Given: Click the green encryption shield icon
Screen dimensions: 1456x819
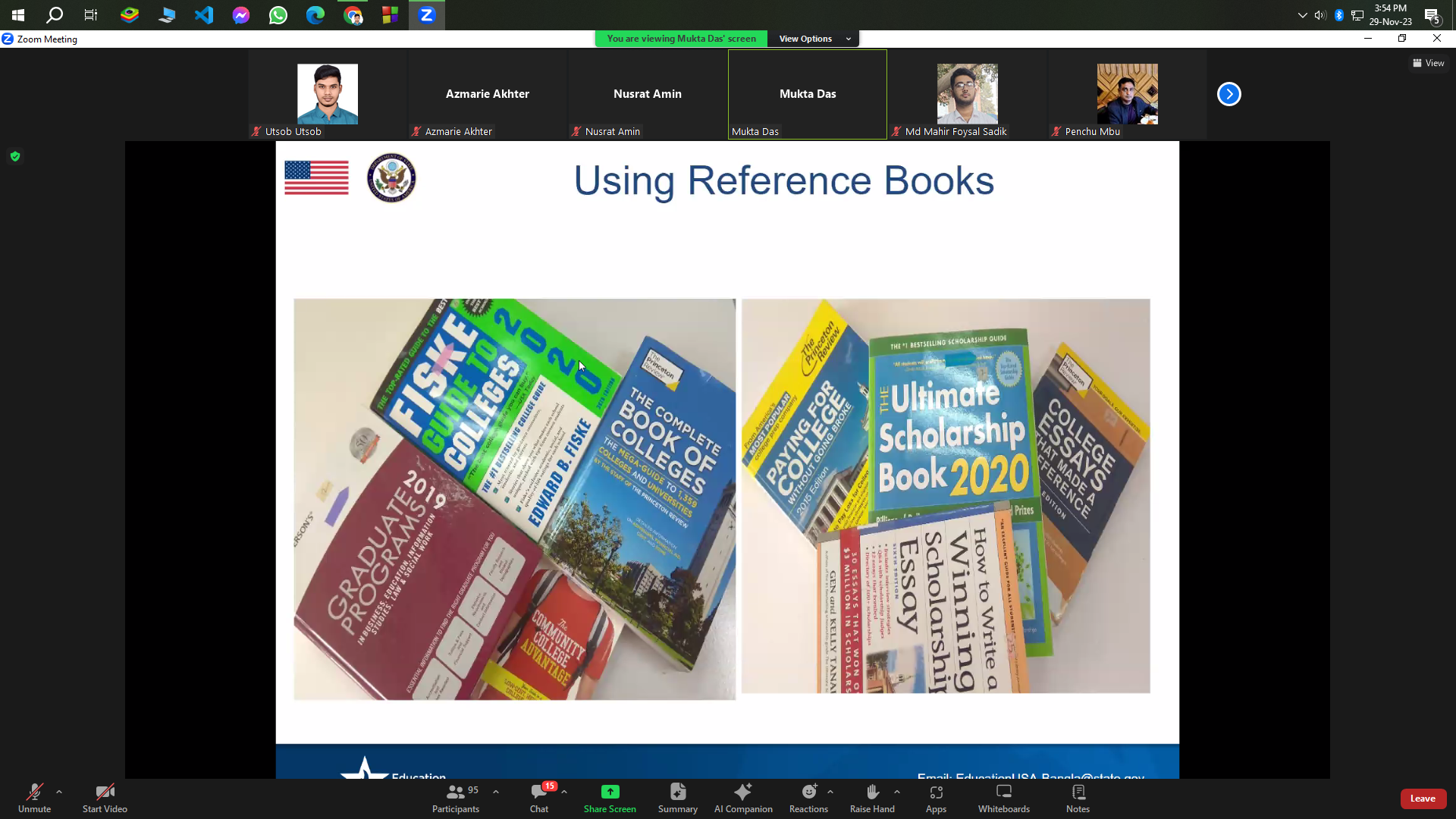Looking at the screenshot, I should tap(15, 156).
